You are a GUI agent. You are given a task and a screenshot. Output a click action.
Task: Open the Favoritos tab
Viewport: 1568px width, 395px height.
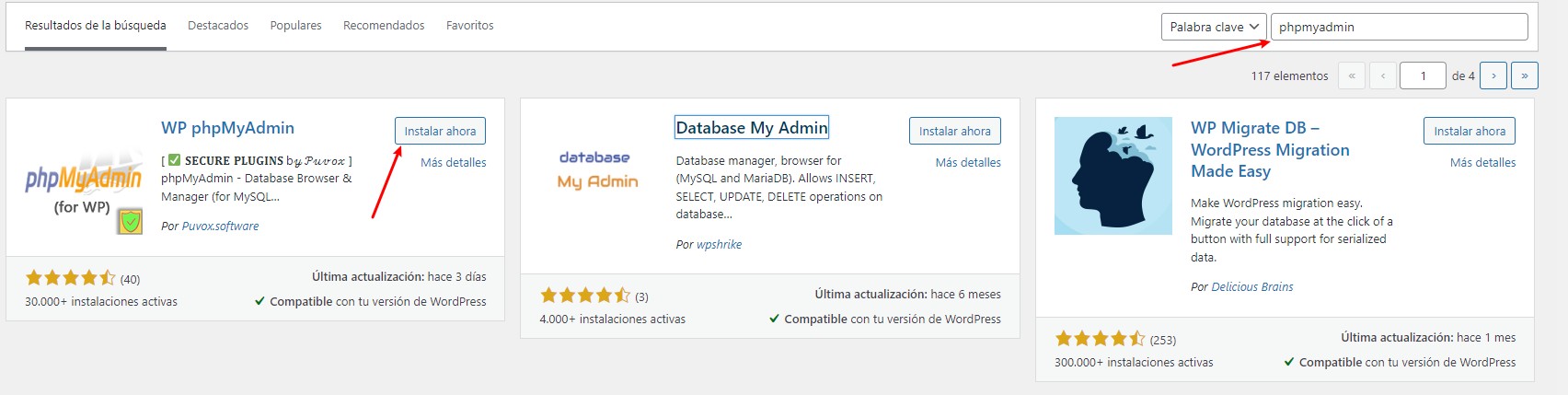coord(469,26)
